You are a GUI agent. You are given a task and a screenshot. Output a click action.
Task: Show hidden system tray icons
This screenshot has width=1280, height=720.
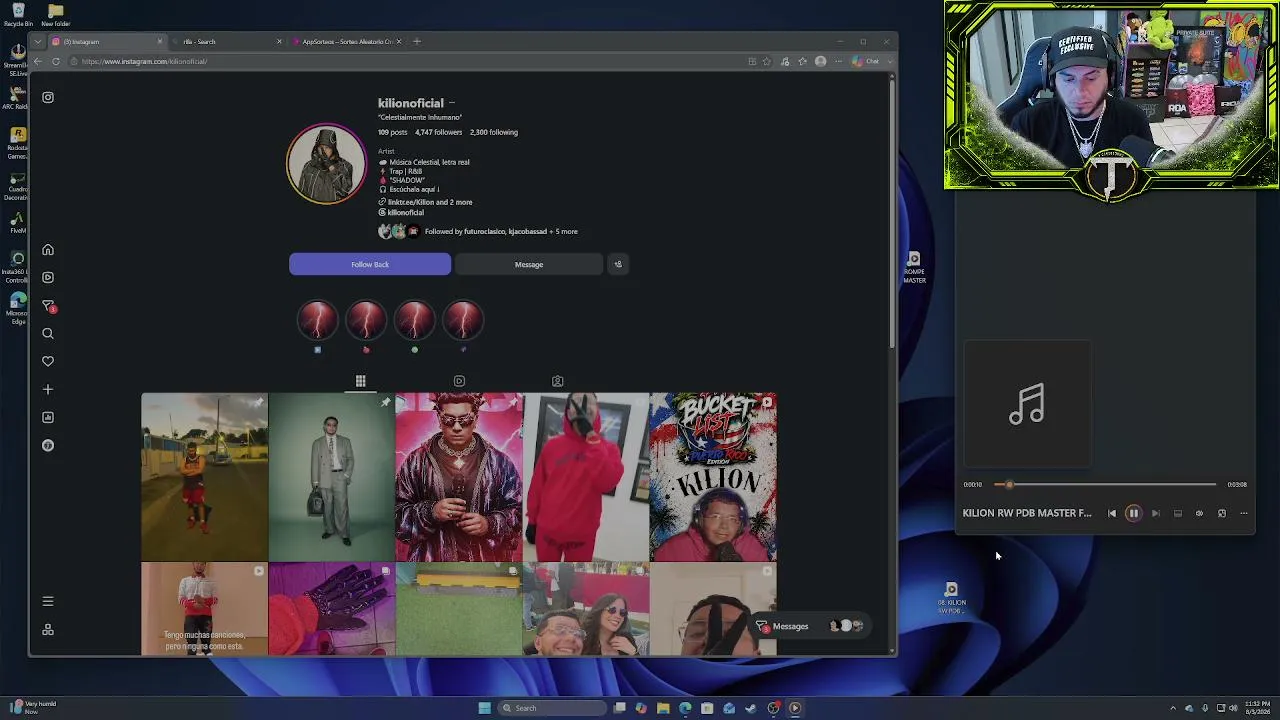coord(1174,708)
